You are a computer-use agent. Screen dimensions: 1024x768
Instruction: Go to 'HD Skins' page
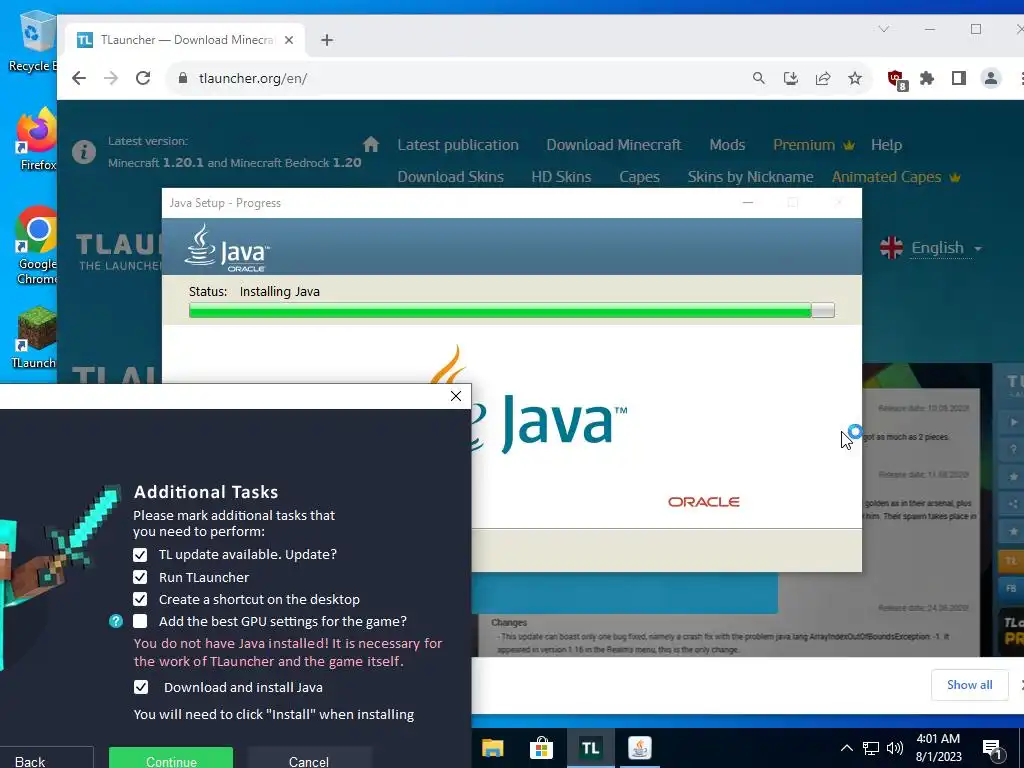(x=561, y=177)
